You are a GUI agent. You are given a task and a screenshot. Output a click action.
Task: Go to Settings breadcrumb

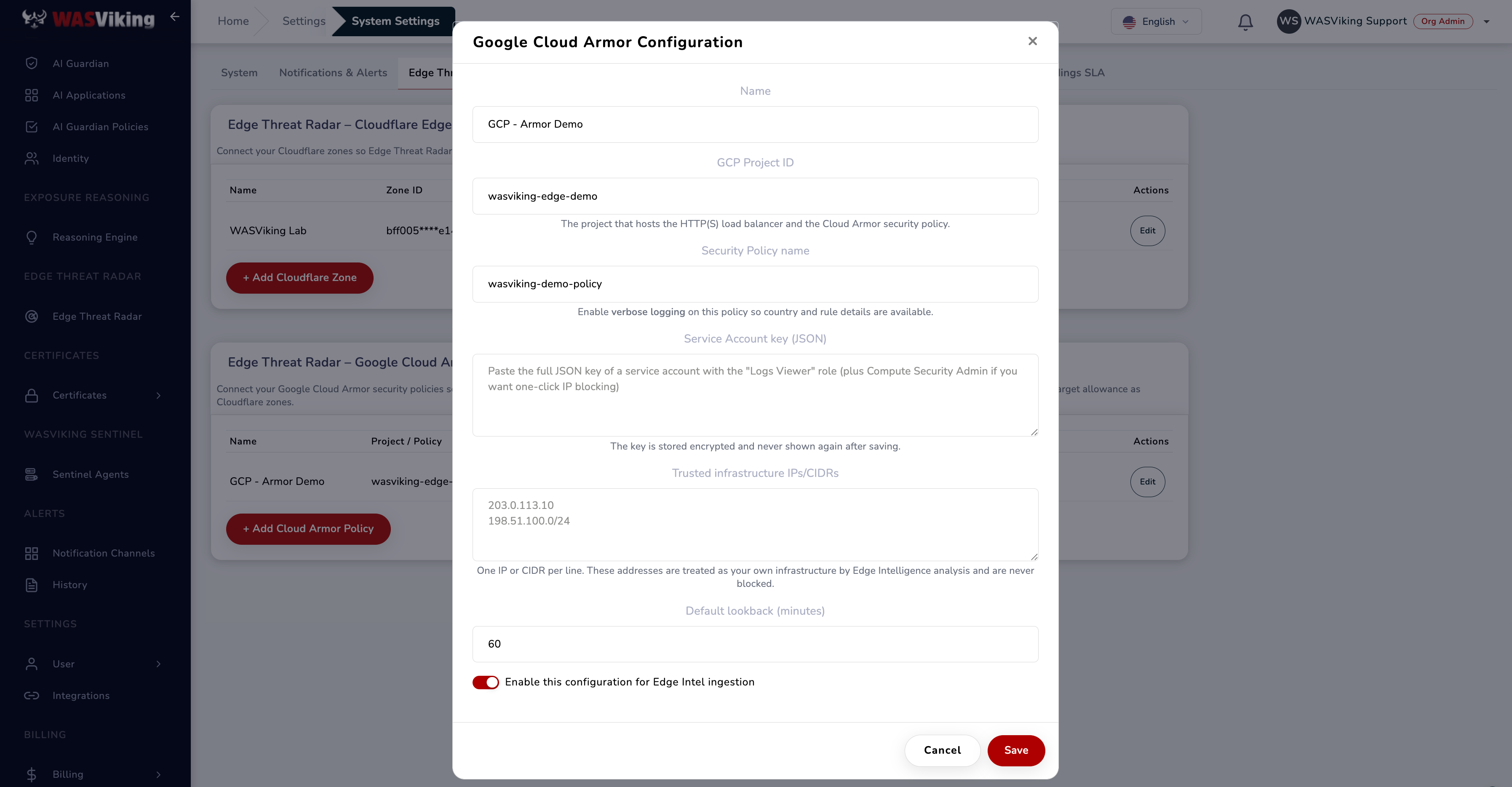coord(304,21)
